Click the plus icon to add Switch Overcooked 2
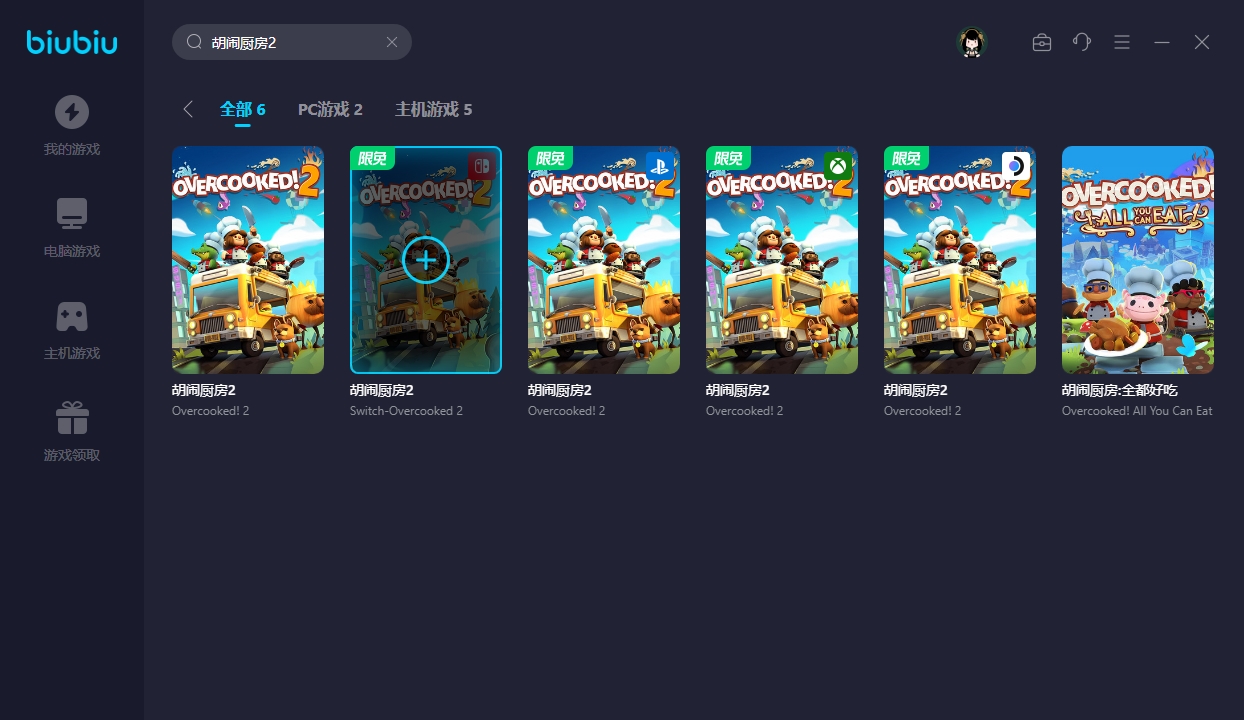 (x=426, y=260)
